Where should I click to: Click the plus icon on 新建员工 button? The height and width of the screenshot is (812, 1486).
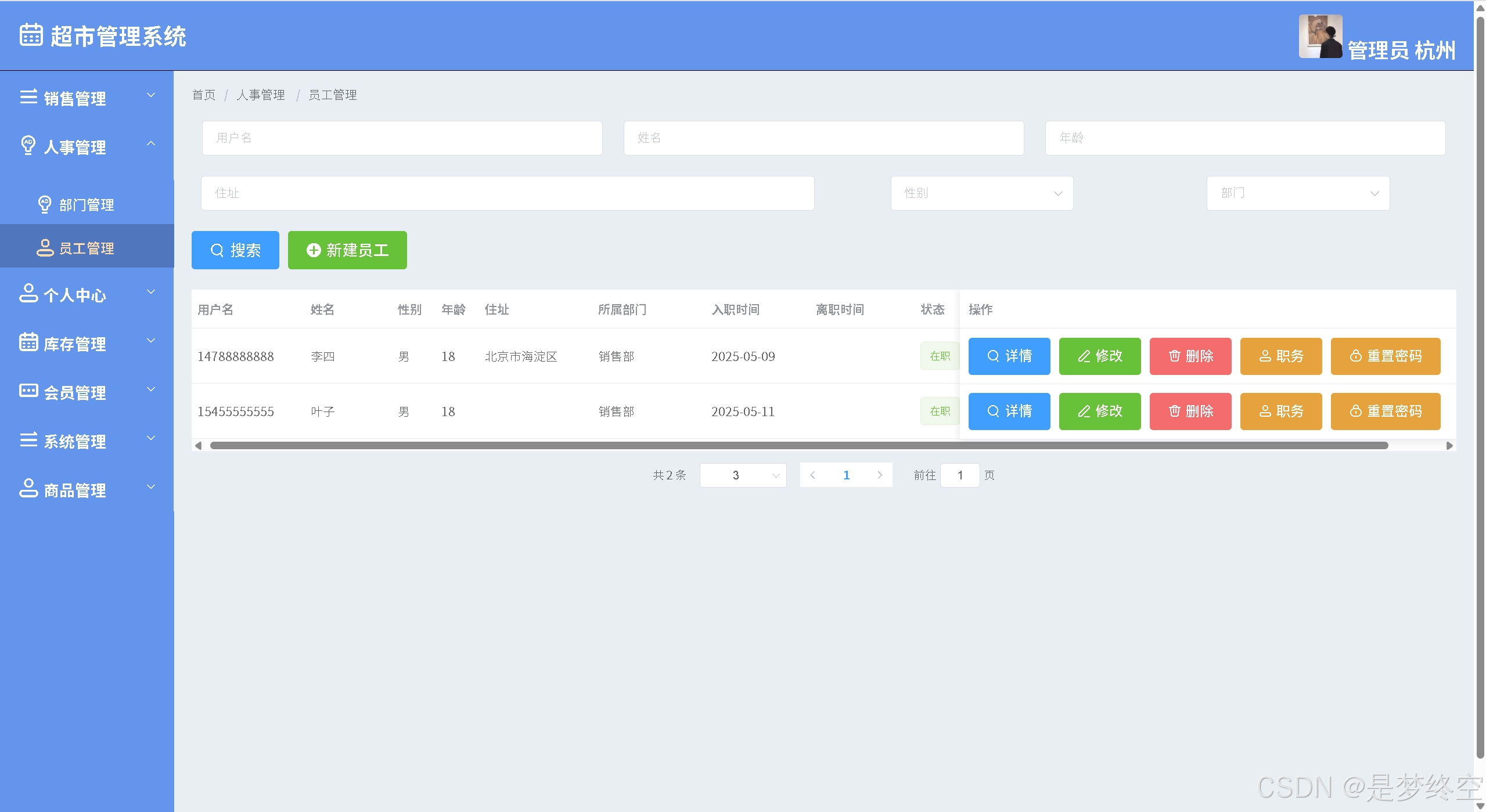314,250
